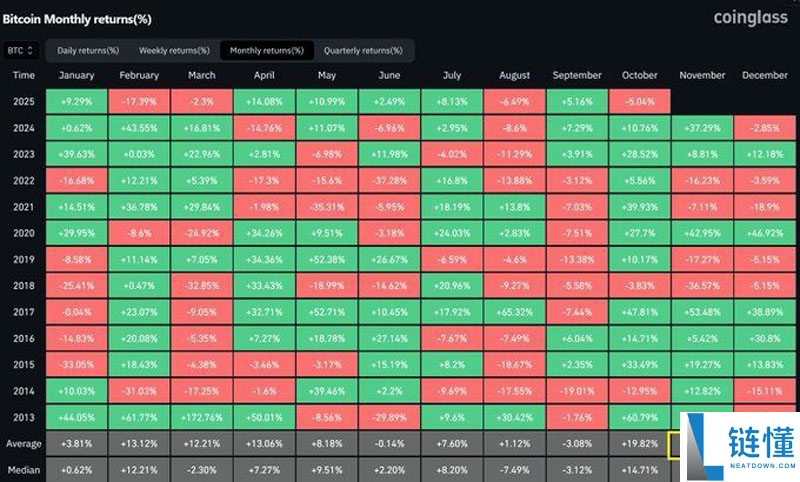Click the Median August cell -7.49%
The width and height of the screenshot is (800, 482).
(x=514, y=470)
